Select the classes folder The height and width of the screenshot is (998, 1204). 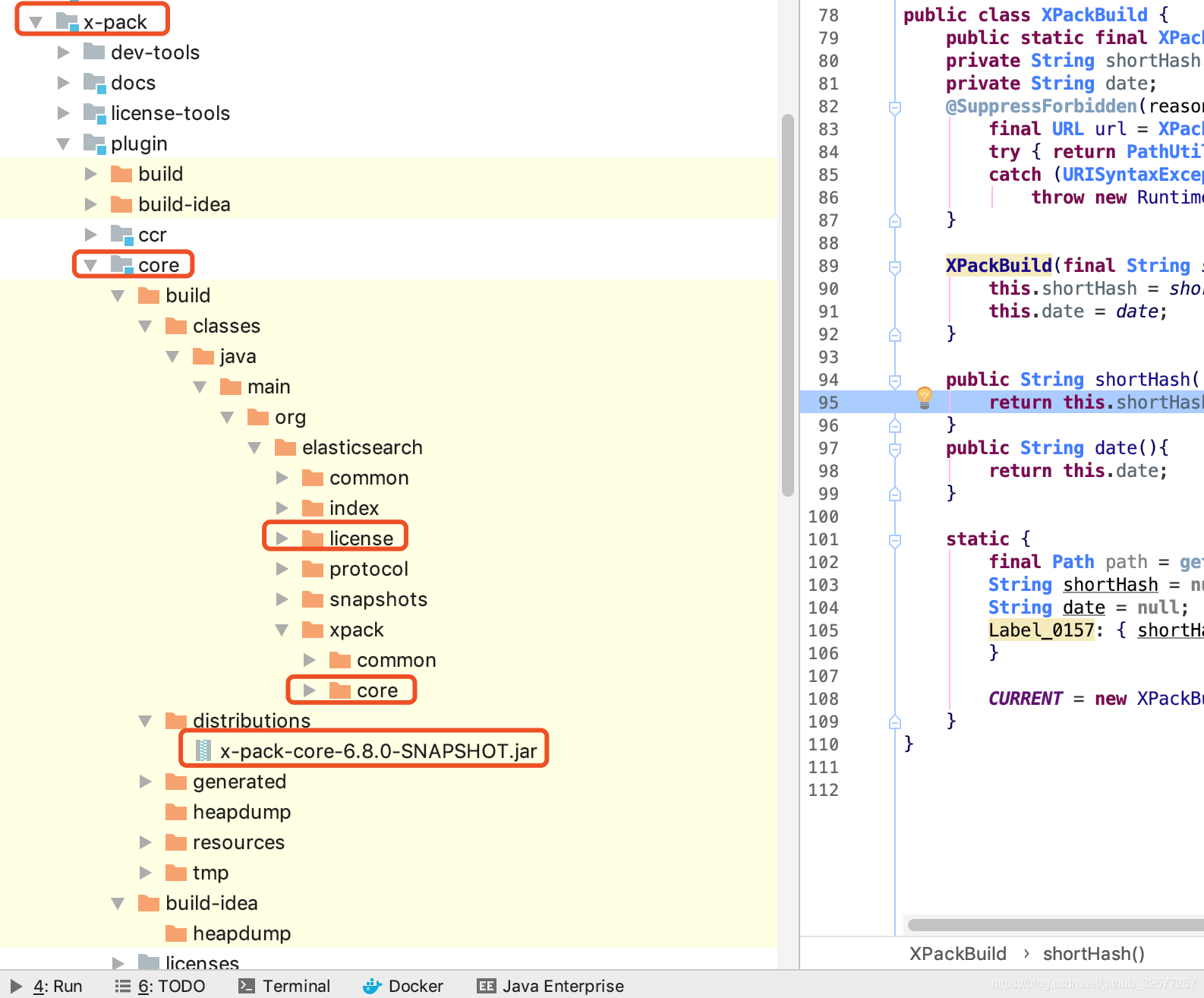(226, 326)
